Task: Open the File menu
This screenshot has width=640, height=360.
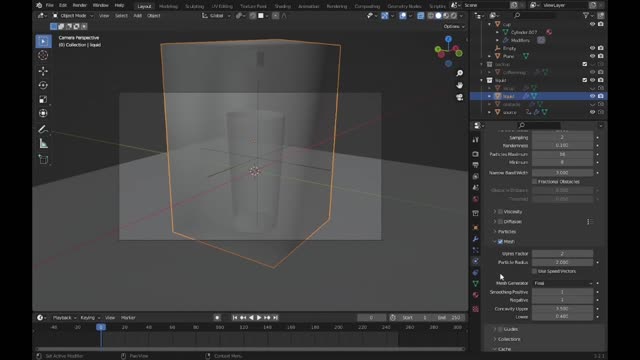Action: (x=49, y=5)
